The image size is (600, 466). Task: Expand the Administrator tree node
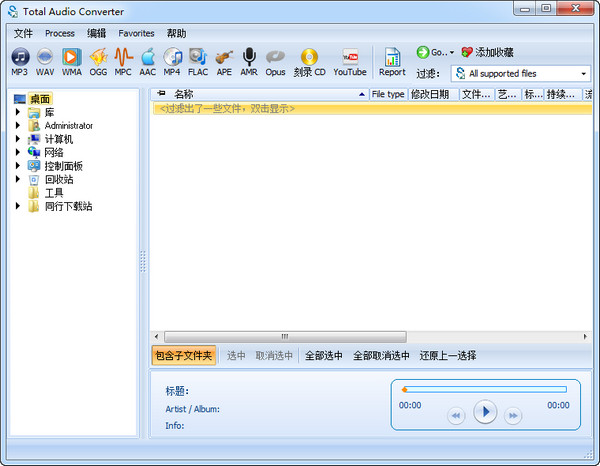pyautogui.click(x=17, y=126)
